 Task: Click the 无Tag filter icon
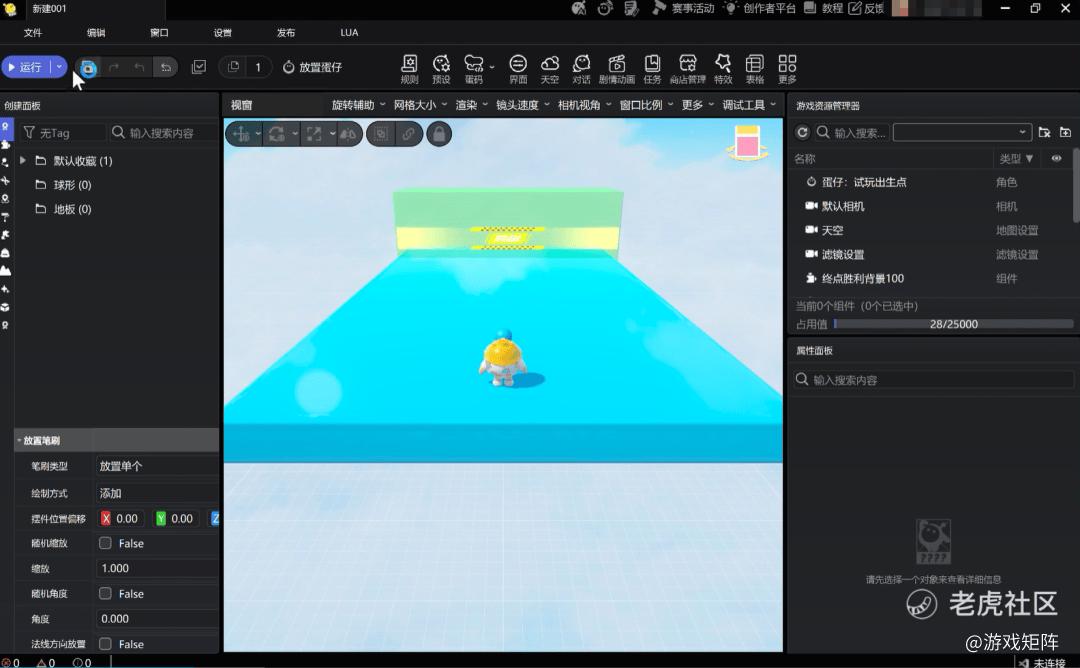[x=29, y=132]
